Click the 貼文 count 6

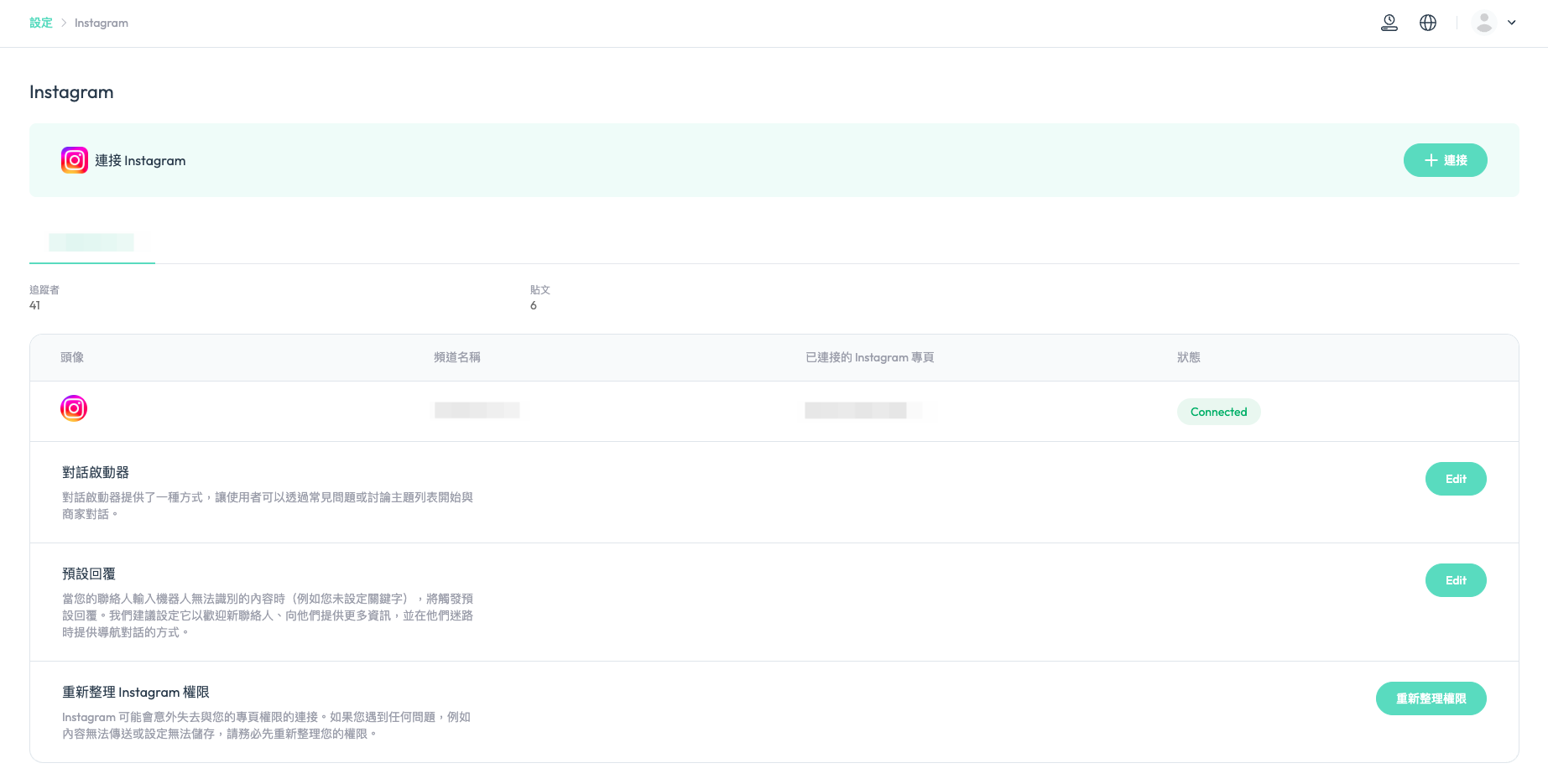[534, 305]
